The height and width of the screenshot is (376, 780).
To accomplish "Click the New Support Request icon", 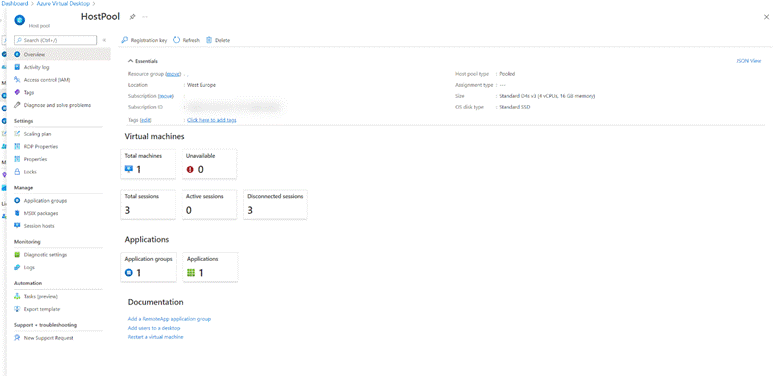I will click(x=17, y=338).
